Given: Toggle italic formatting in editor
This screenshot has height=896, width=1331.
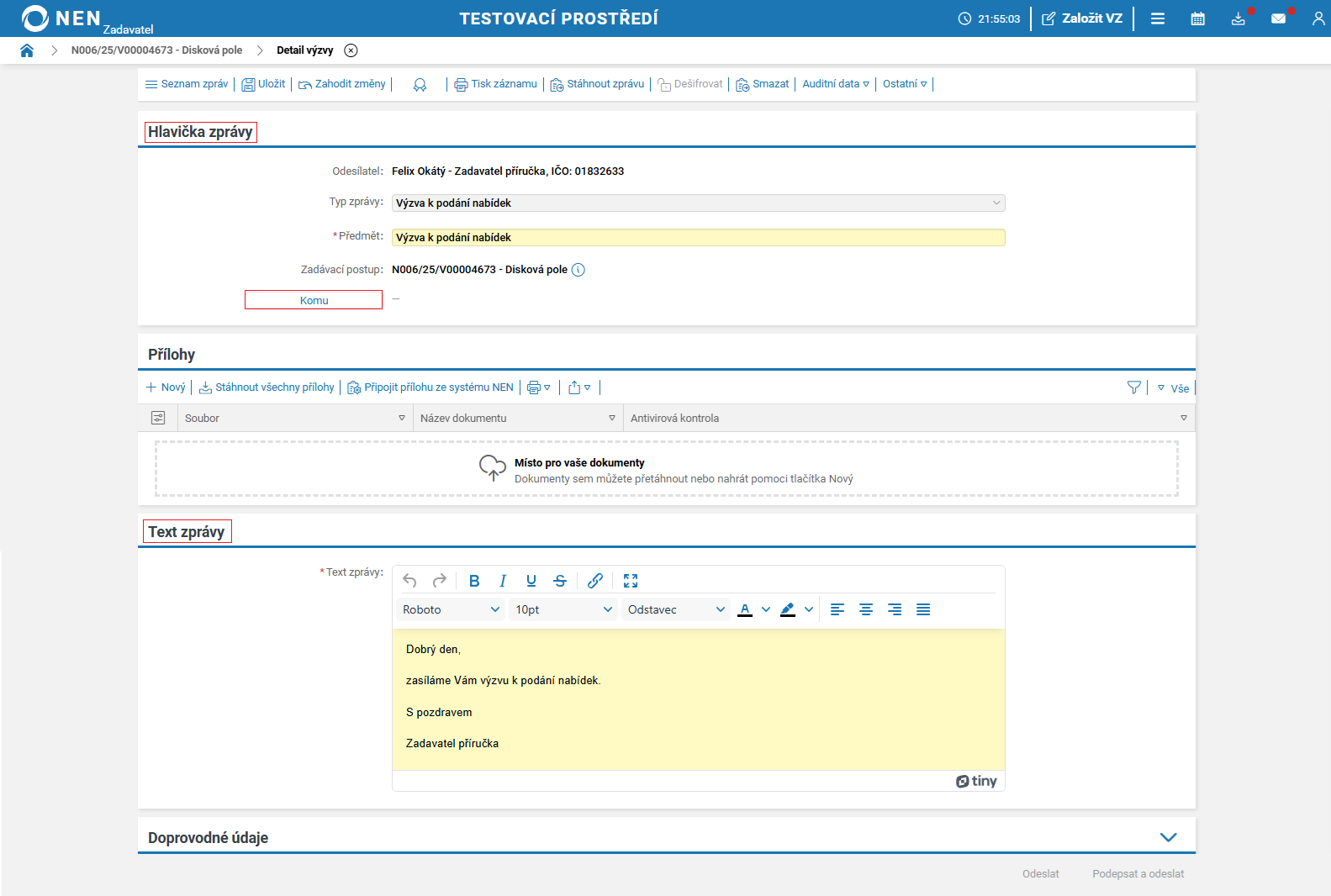Looking at the screenshot, I should 503,581.
